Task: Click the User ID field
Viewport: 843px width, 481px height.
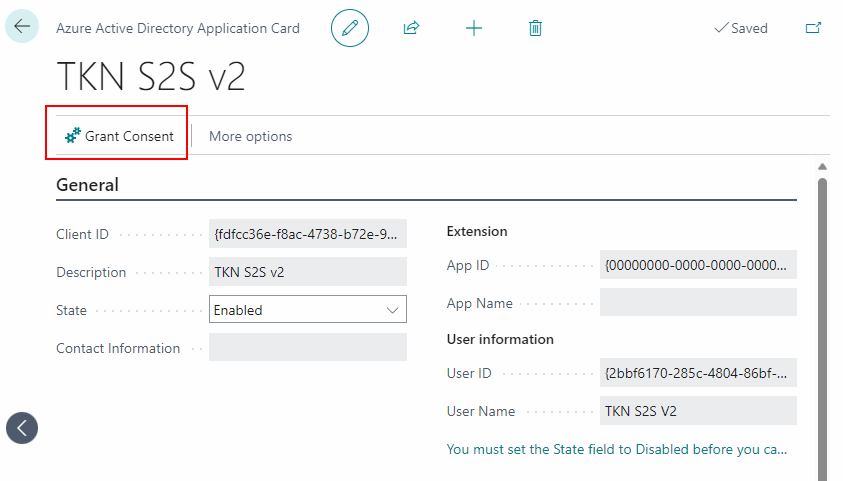Action: pos(698,373)
